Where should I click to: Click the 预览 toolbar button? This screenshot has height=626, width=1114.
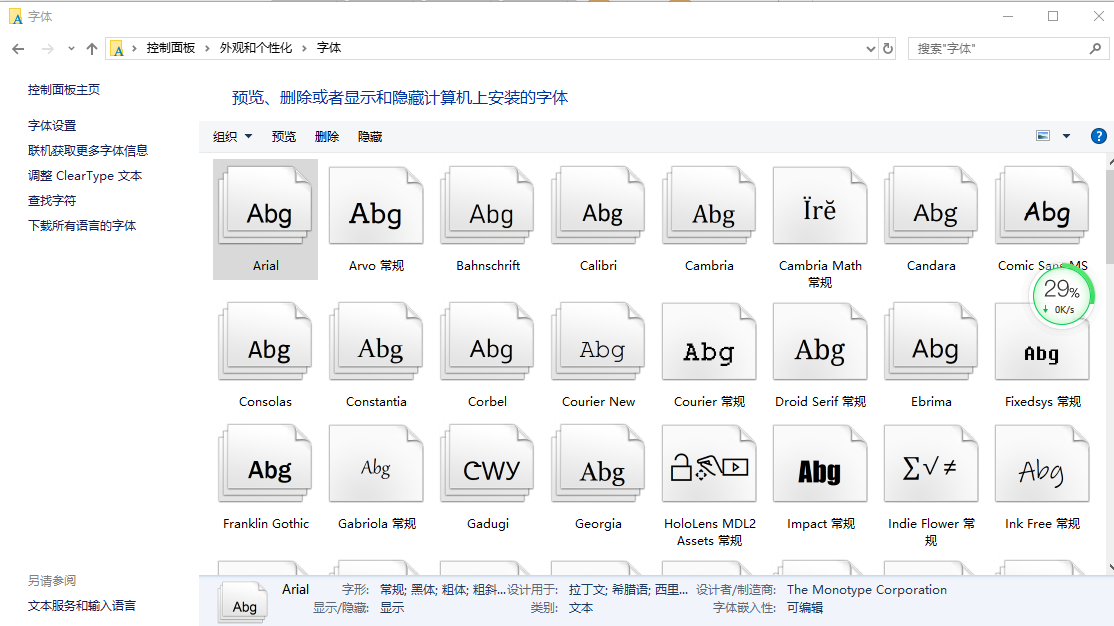[283, 135]
